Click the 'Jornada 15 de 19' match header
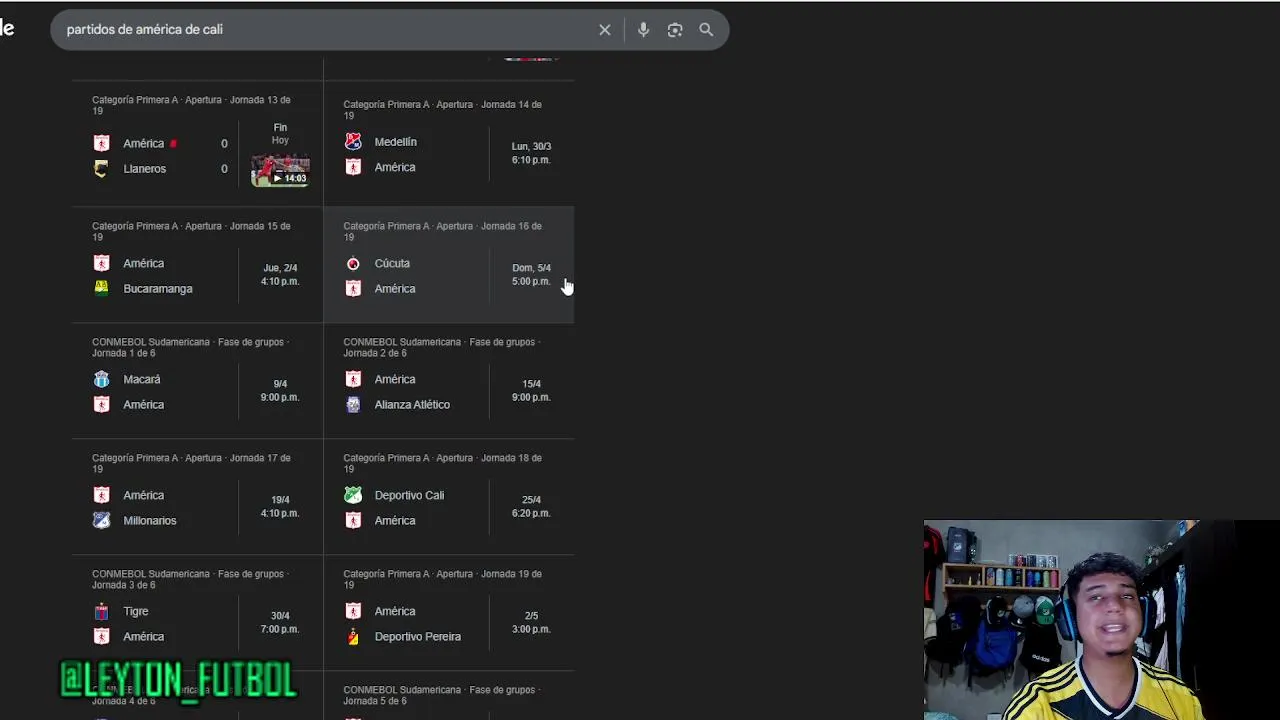The height and width of the screenshot is (720, 1280). click(192, 231)
